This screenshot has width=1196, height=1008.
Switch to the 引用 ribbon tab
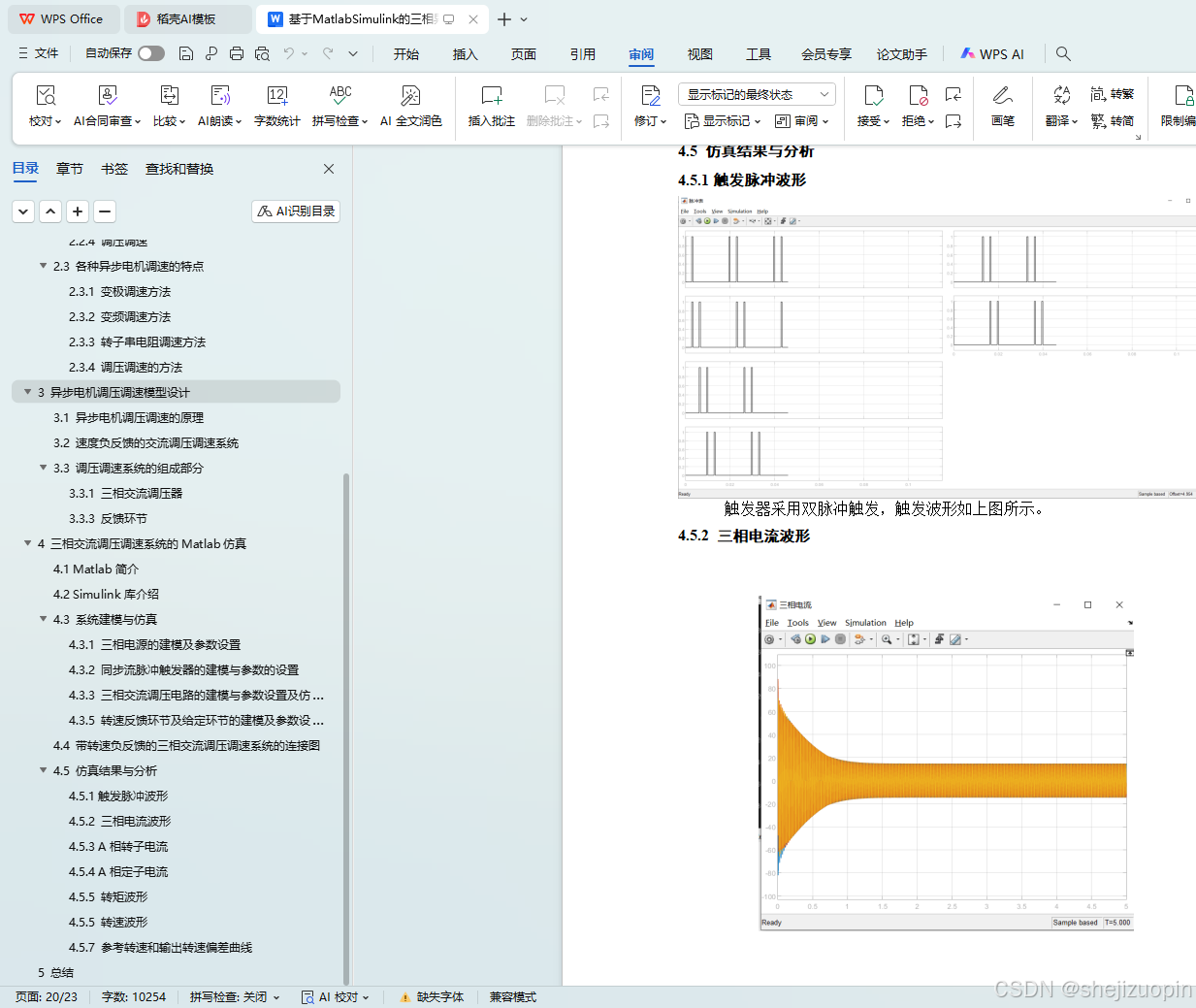(583, 54)
